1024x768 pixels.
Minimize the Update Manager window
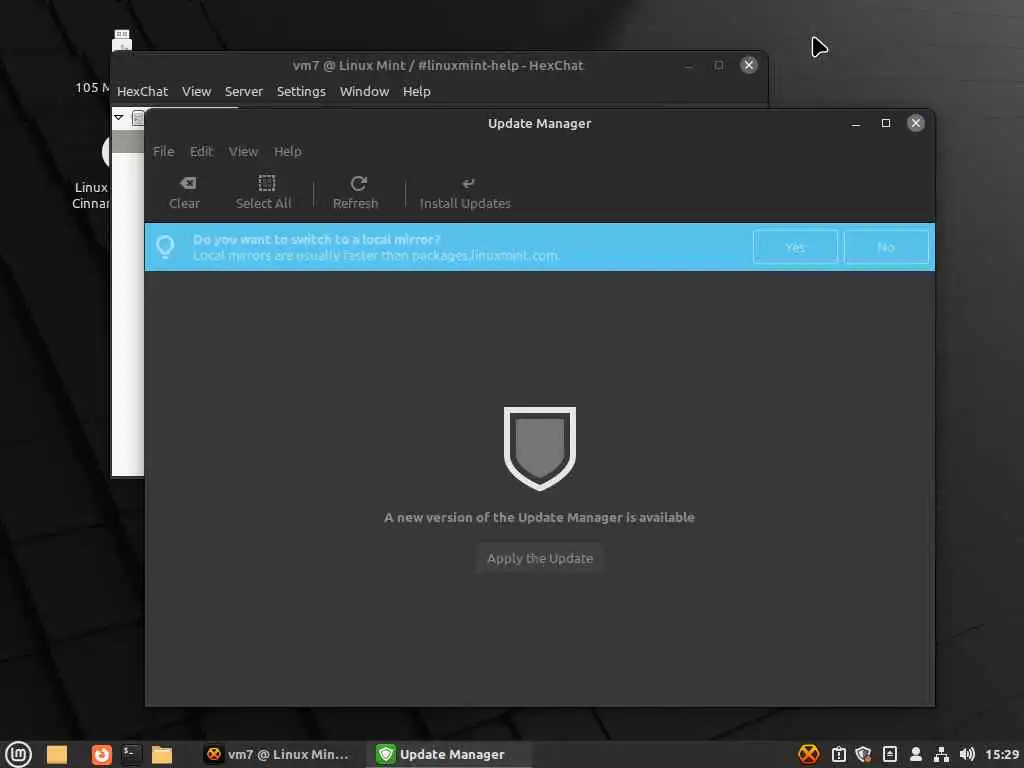tap(856, 123)
